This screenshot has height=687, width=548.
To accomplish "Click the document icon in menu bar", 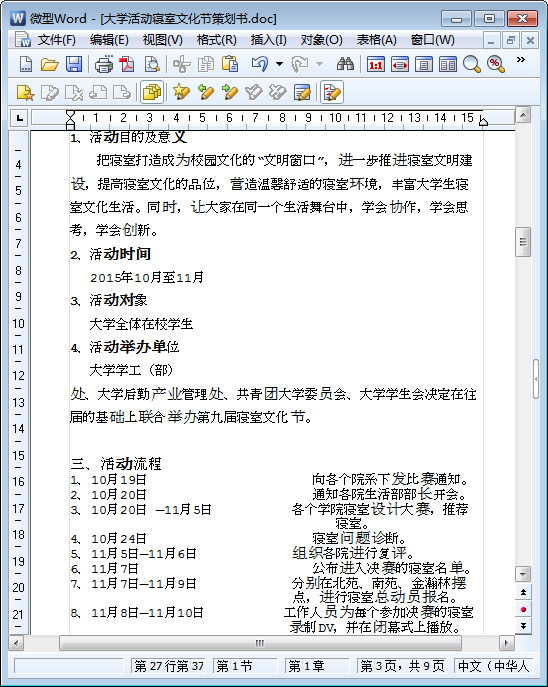I will point(22,40).
